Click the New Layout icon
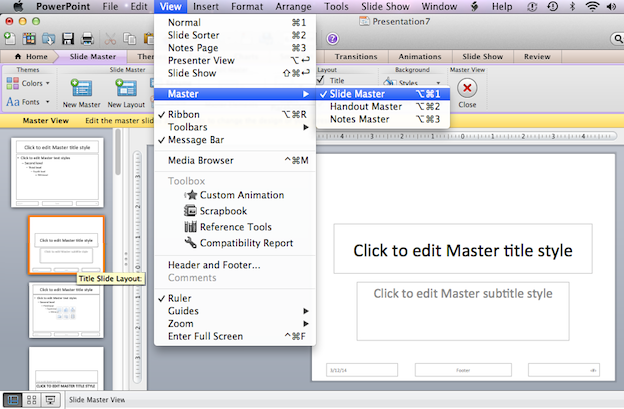Viewport: 624px width, 409px height. (126, 89)
